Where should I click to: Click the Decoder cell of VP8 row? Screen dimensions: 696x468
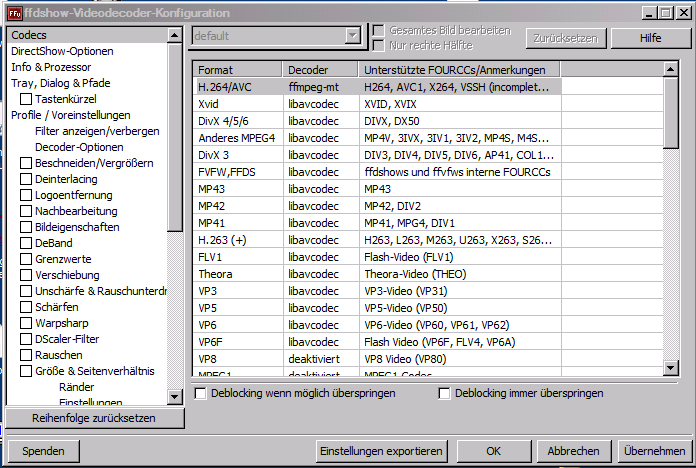click(x=320, y=358)
